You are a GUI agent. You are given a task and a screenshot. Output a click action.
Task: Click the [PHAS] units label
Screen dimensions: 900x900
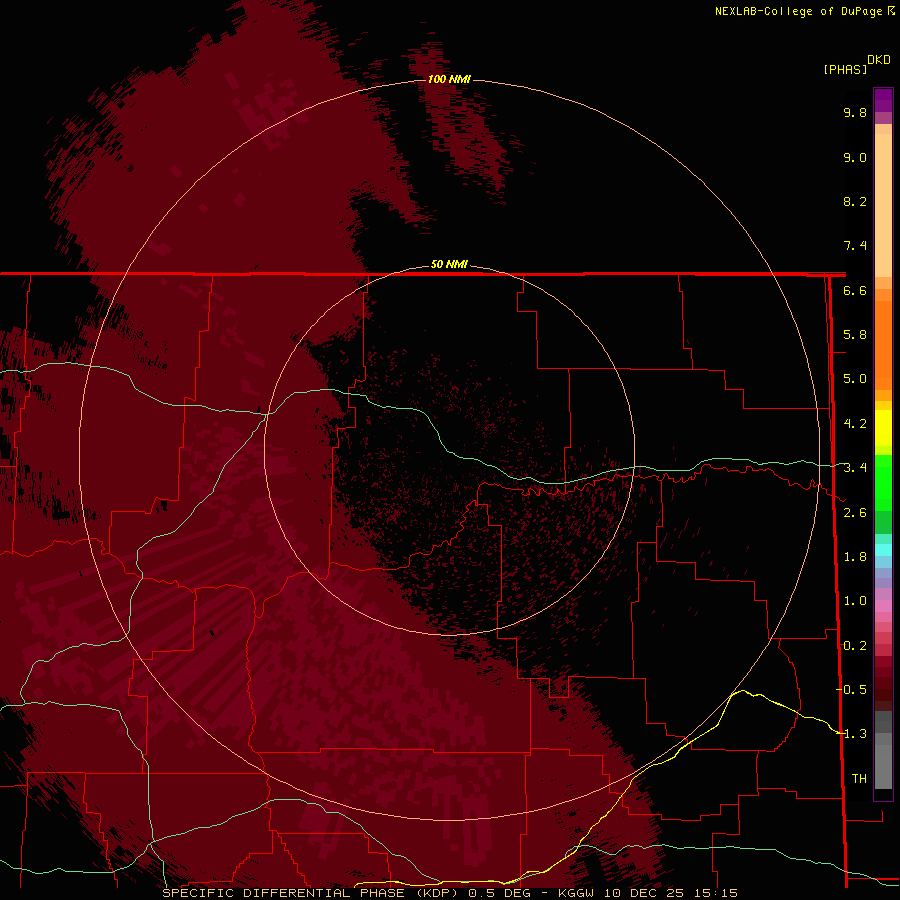(845, 69)
